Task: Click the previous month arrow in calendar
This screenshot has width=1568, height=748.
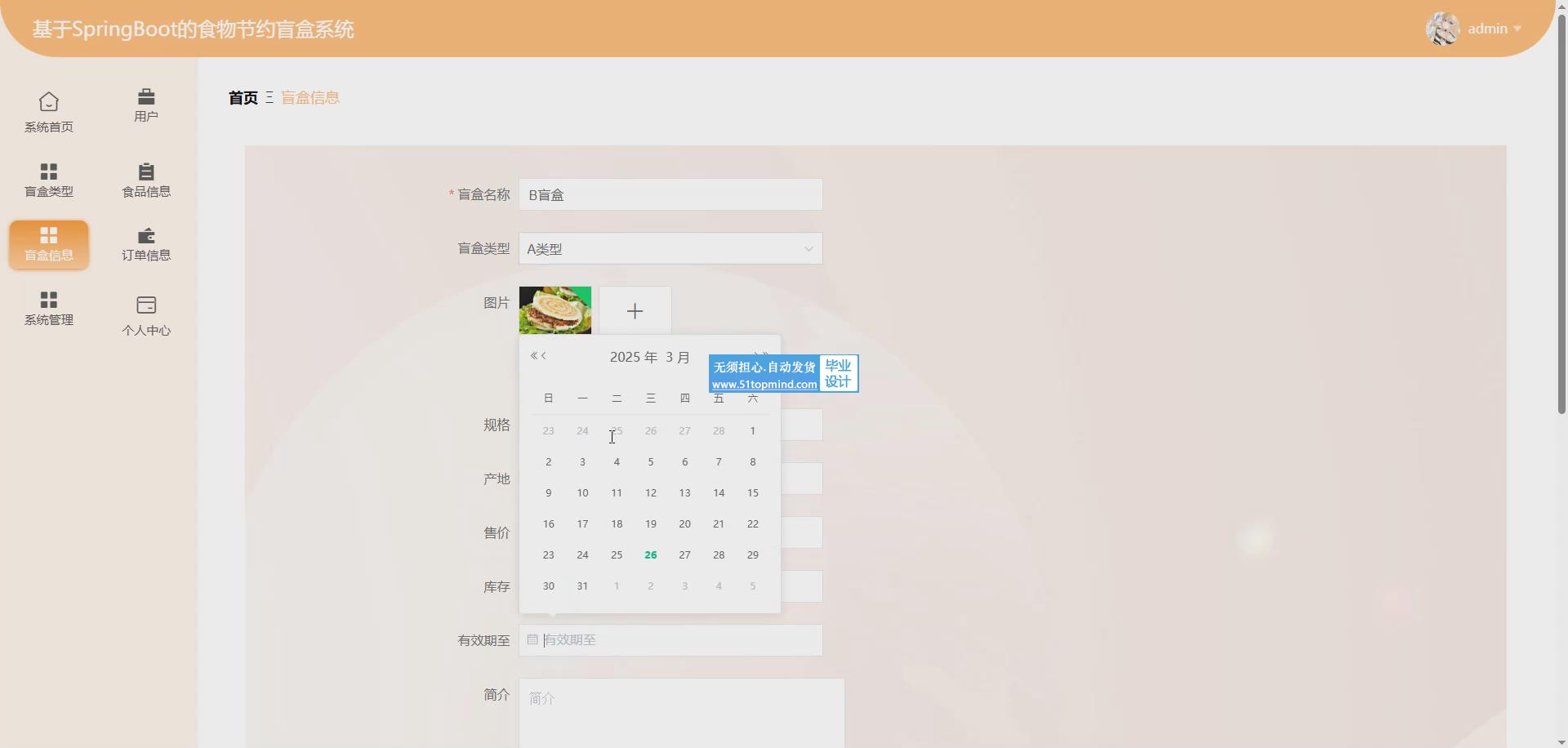Action: (x=544, y=356)
